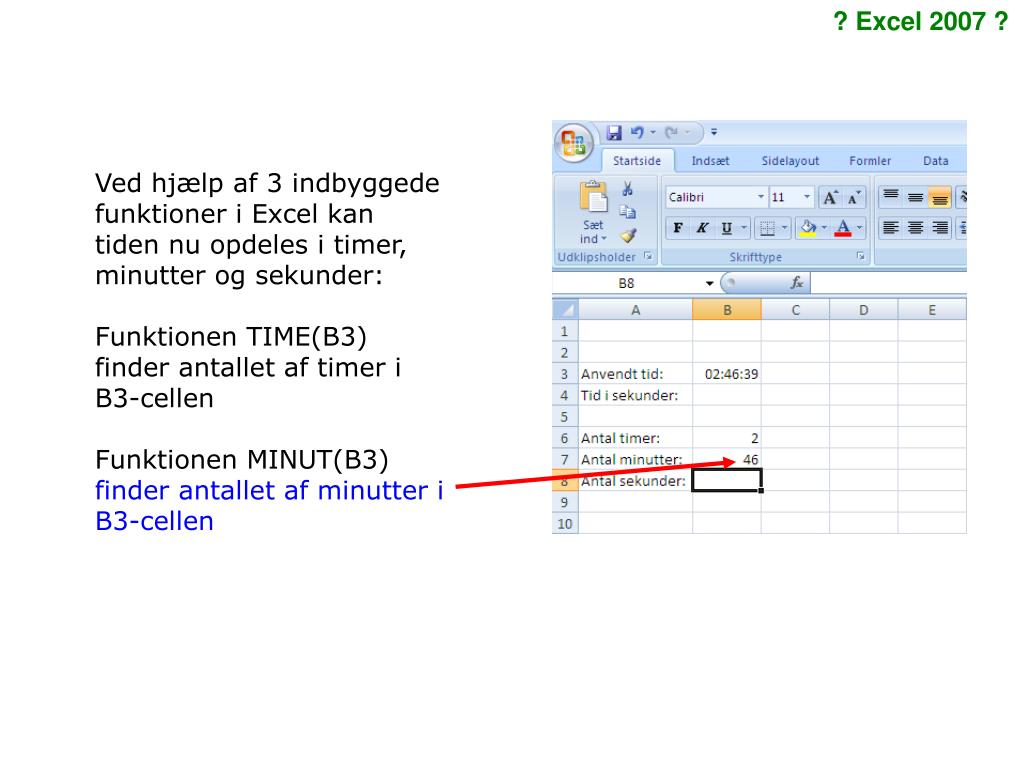Screen dimensions: 1024x768
Task: Switch to the Sidelayout tab
Action: 790,161
